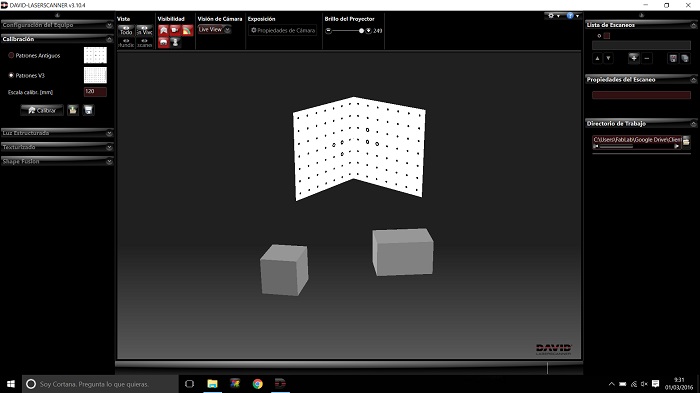Toggle projector beam visibility icon
The image size is (700, 393).
[187, 30]
